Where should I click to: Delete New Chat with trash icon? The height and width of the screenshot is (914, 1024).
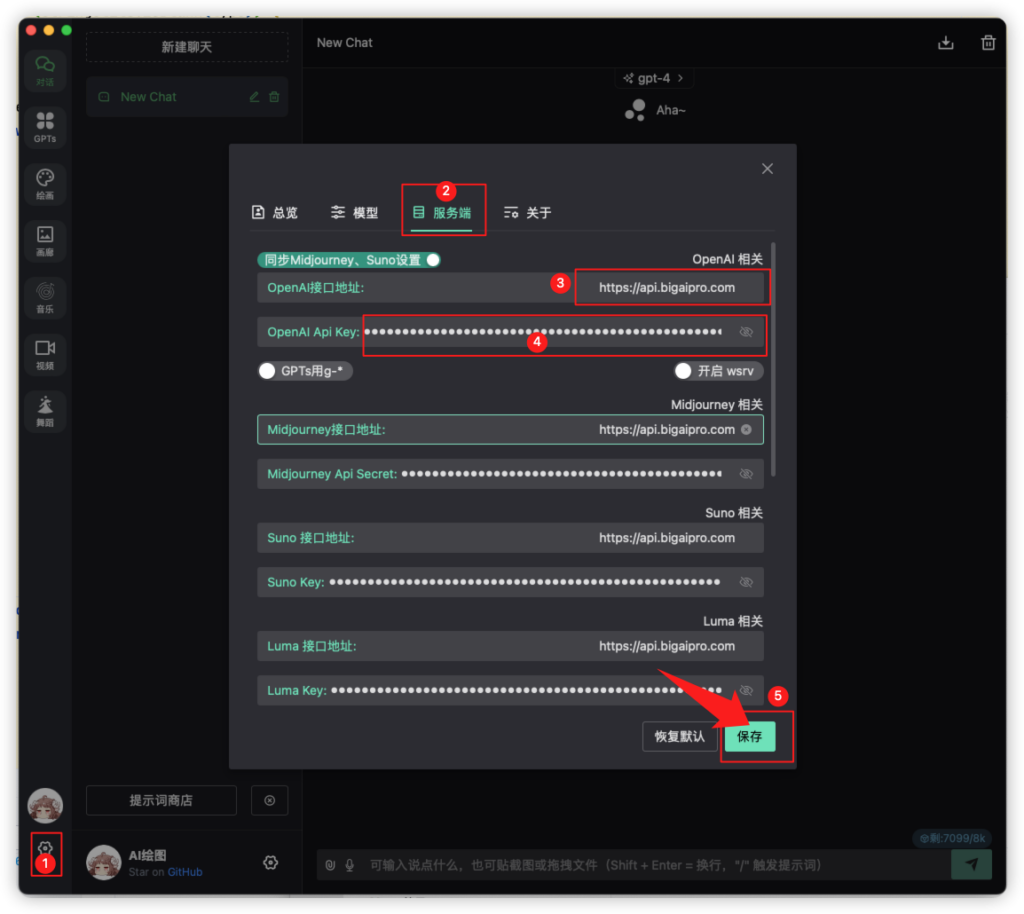(x=274, y=97)
